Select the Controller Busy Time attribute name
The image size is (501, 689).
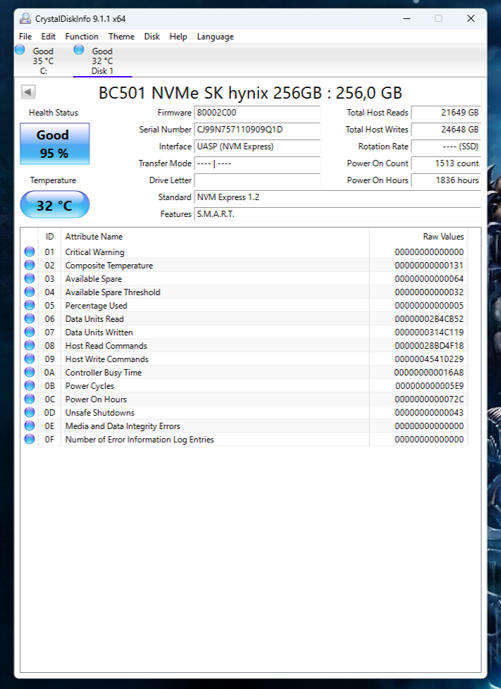pyautogui.click(x=103, y=373)
